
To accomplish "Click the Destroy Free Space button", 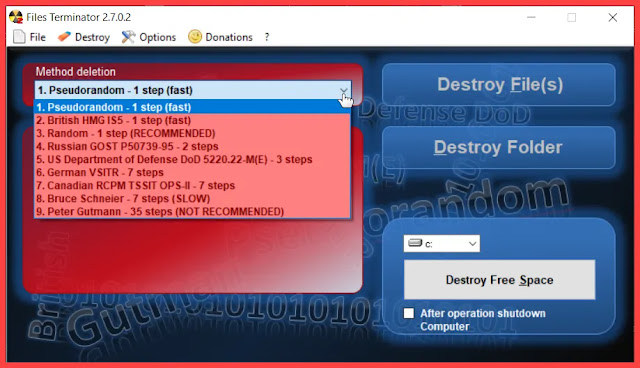I will [x=500, y=280].
